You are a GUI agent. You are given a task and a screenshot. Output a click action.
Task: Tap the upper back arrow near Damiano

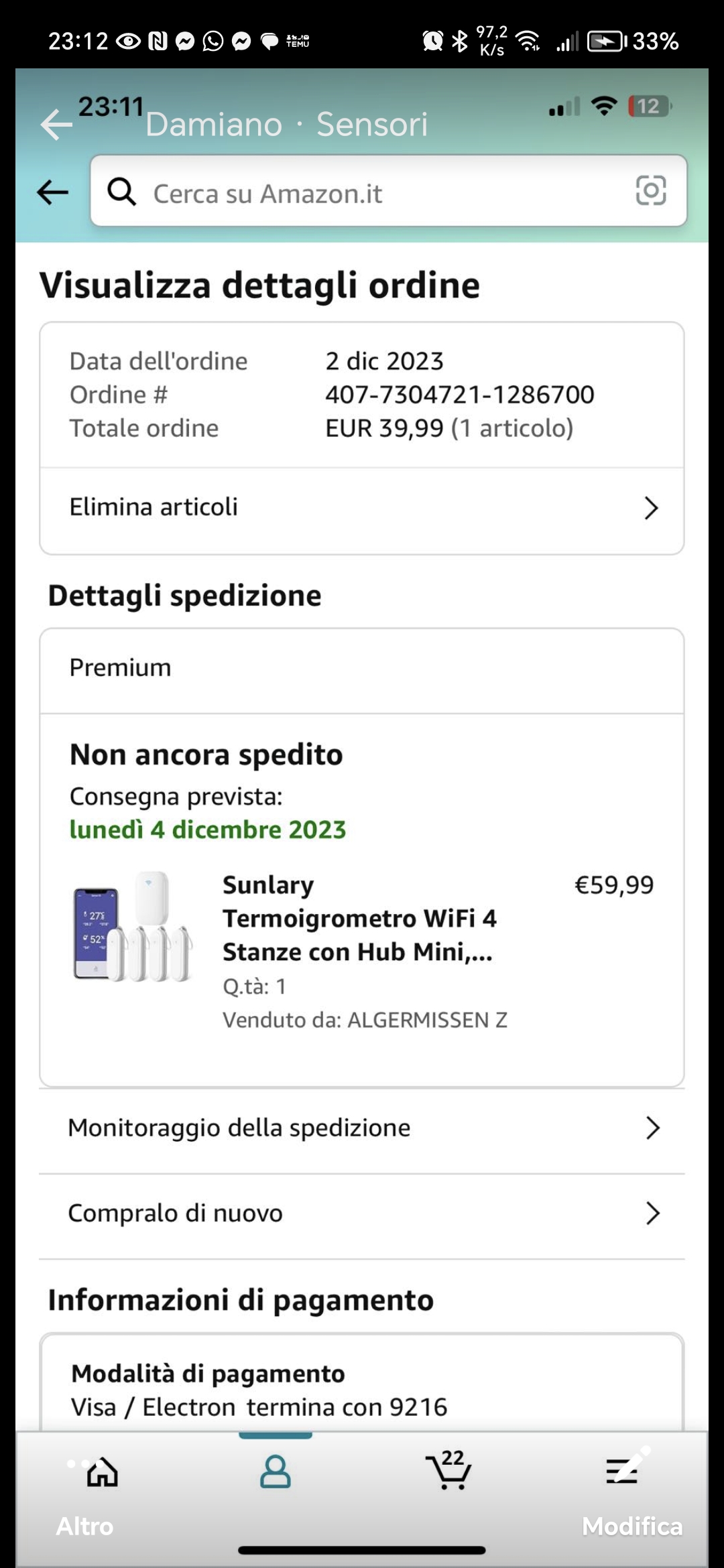(x=56, y=125)
